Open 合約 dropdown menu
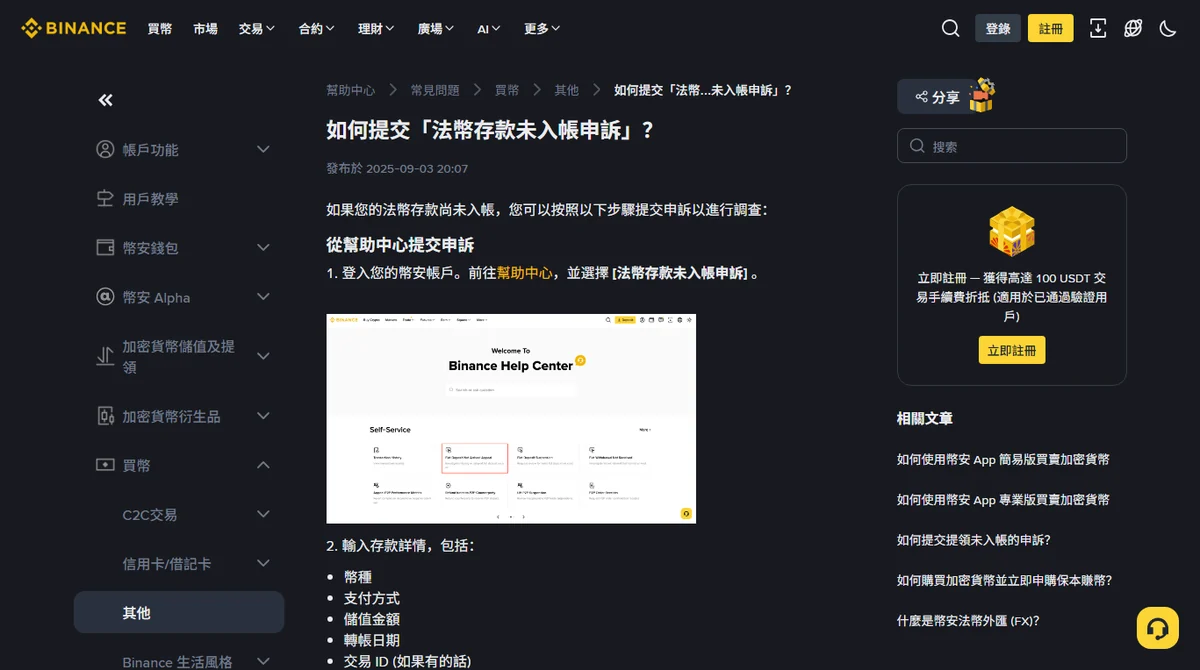The image size is (1200, 670). coord(317,29)
